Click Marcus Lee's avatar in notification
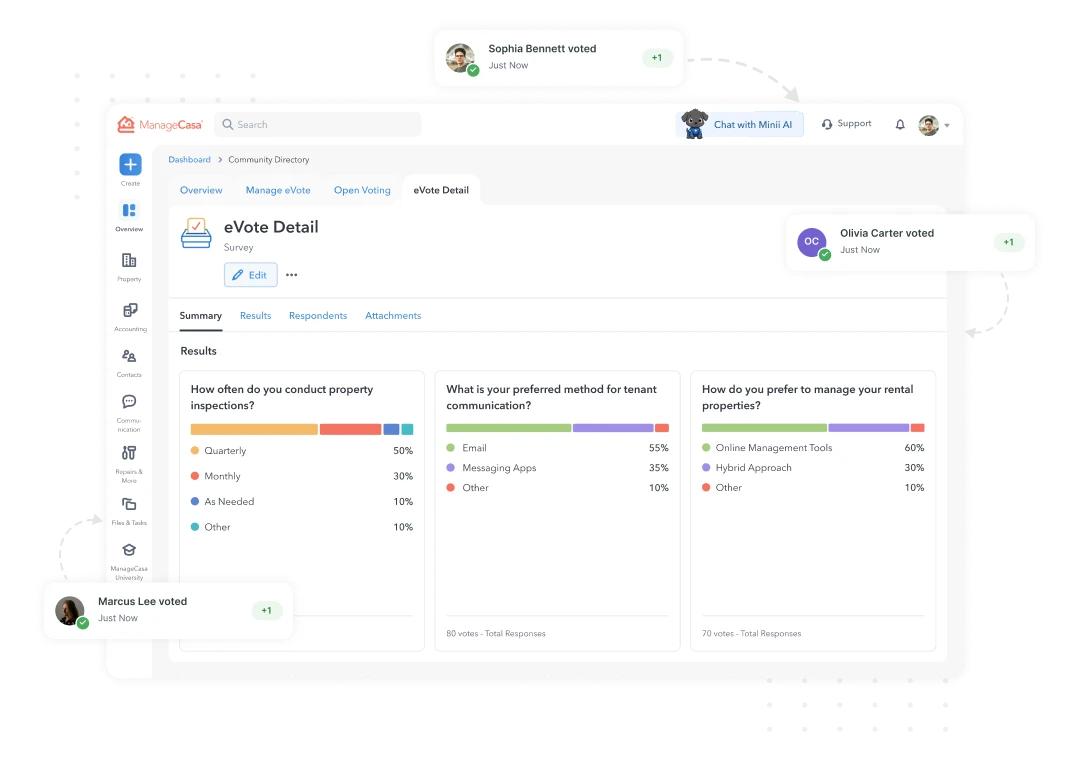The height and width of the screenshot is (778, 1080). pos(70,611)
